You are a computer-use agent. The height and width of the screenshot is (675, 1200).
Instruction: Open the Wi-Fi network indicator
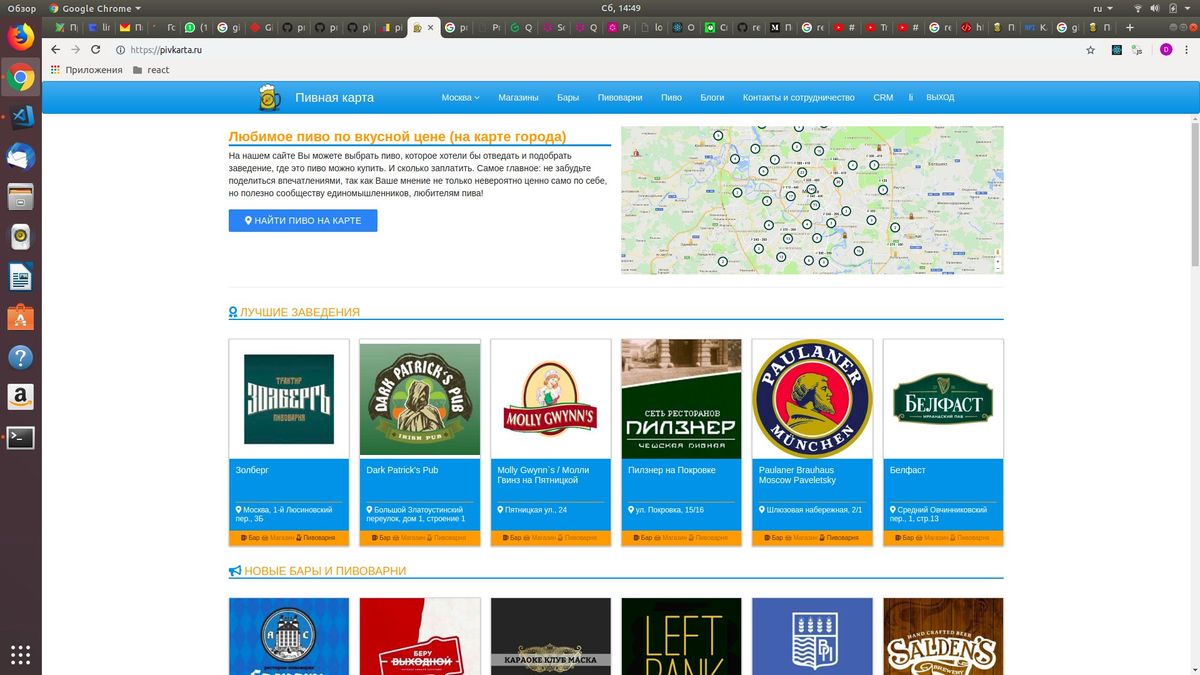pyautogui.click(x=1138, y=8)
